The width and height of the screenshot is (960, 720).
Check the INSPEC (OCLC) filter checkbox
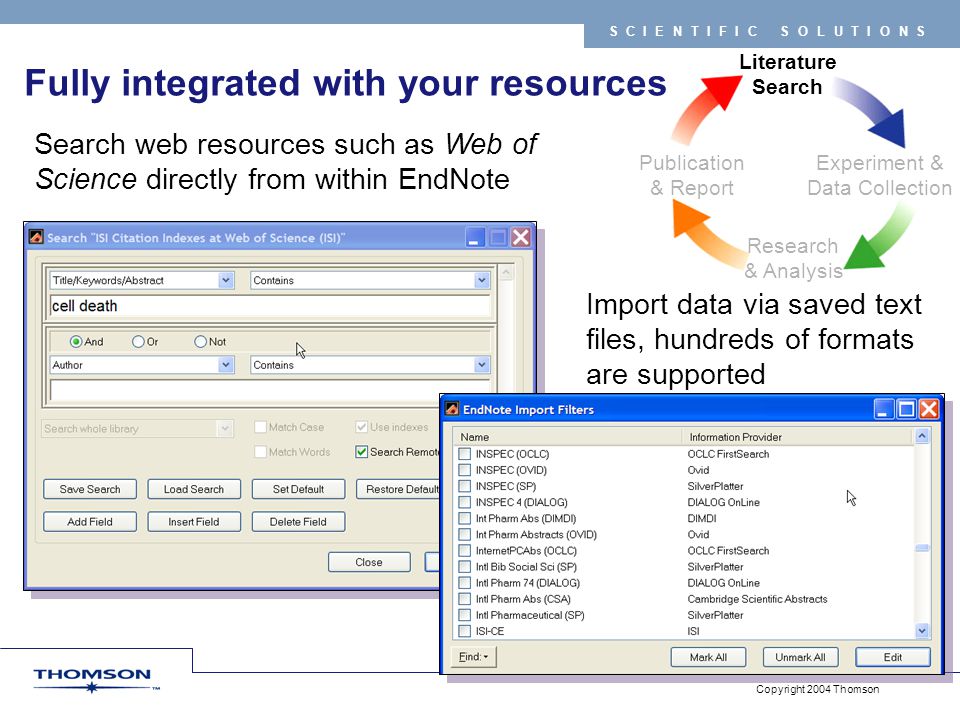pos(465,454)
